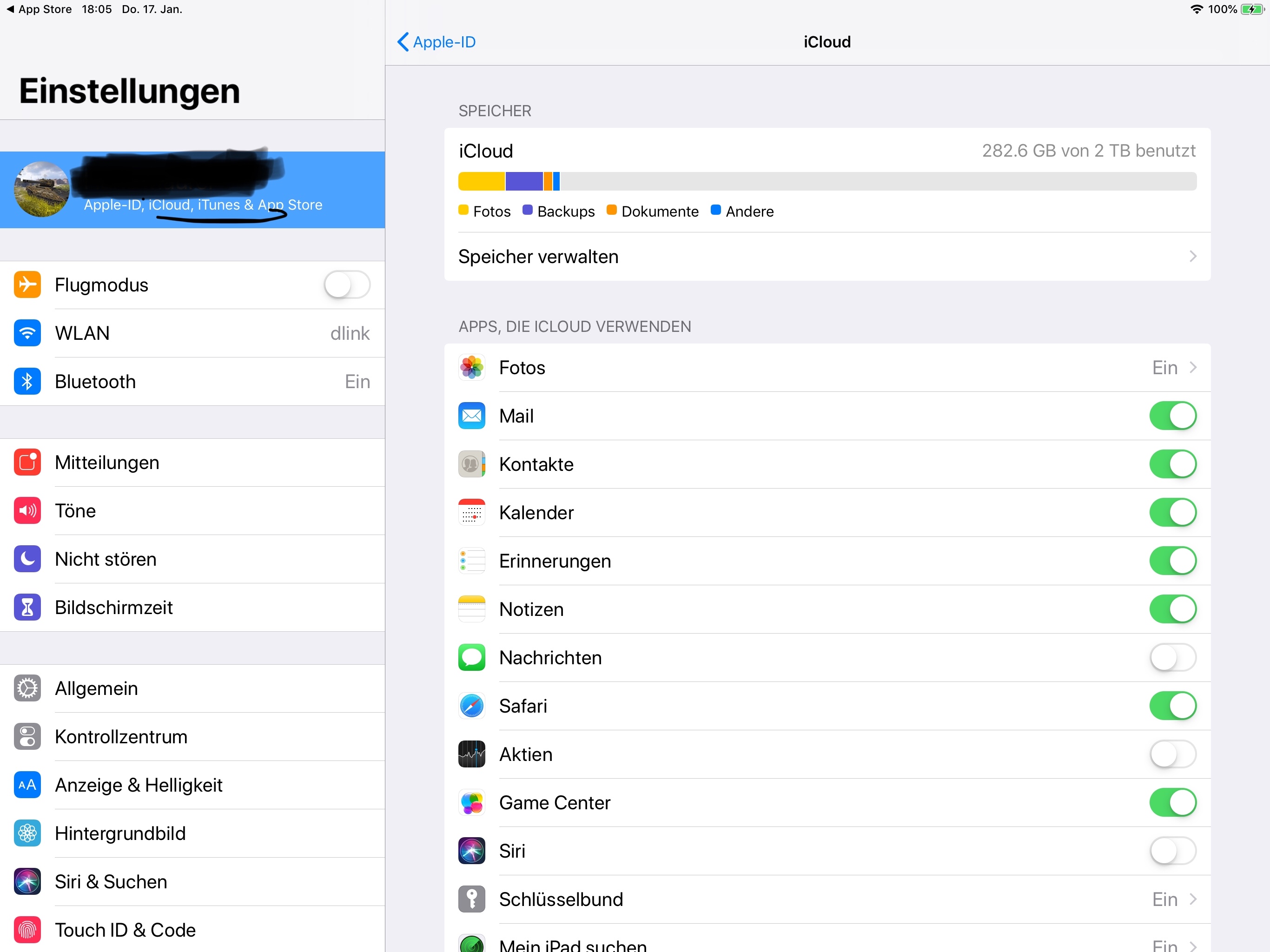Expand the Schlüsselbund Ein chevron

[1192, 899]
